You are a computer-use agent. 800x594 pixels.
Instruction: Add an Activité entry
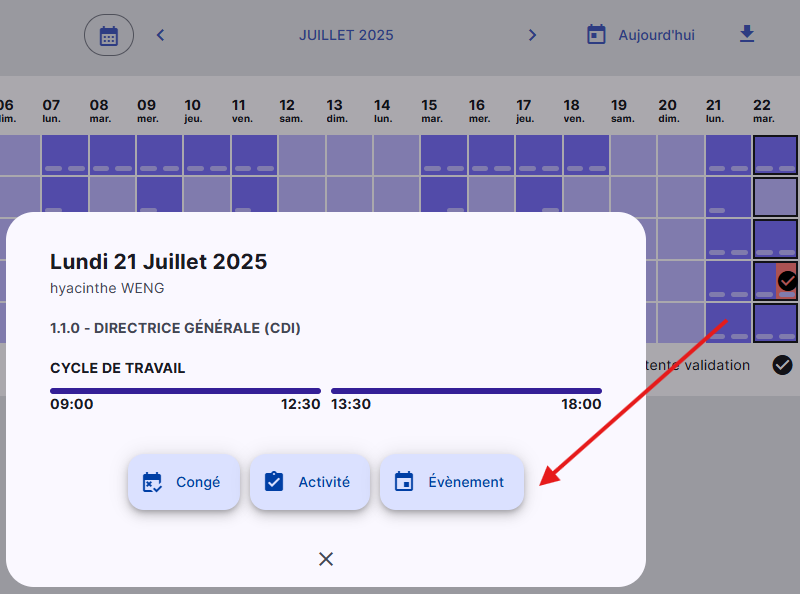[310, 482]
